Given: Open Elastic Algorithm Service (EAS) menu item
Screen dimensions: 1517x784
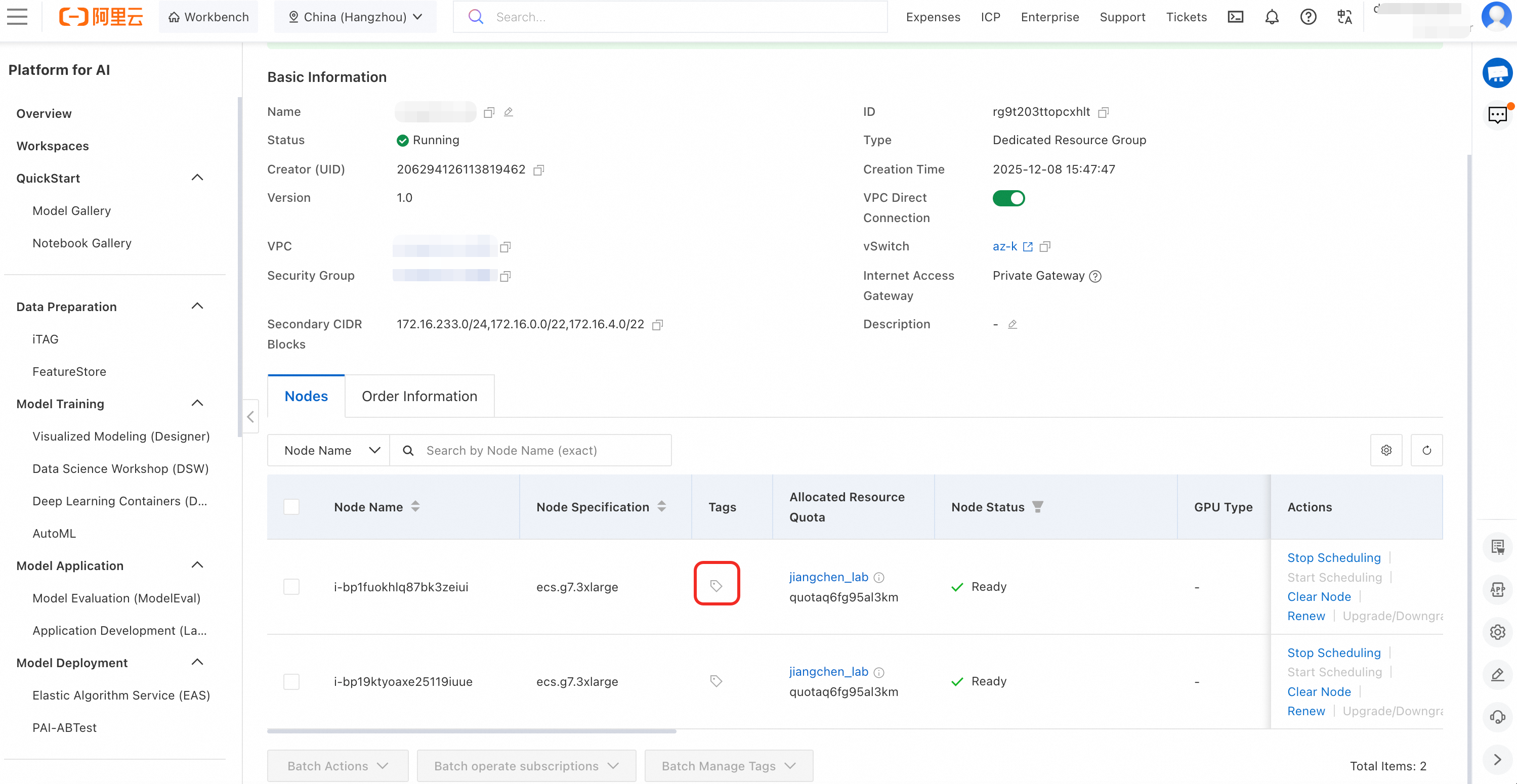Looking at the screenshot, I should pyautogui.click(x=121, y=695).
